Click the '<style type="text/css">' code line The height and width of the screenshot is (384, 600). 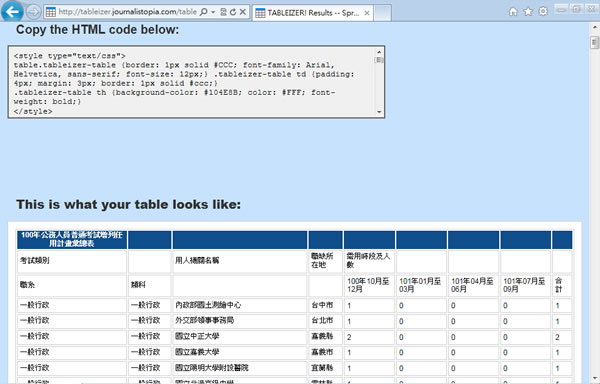70,56
